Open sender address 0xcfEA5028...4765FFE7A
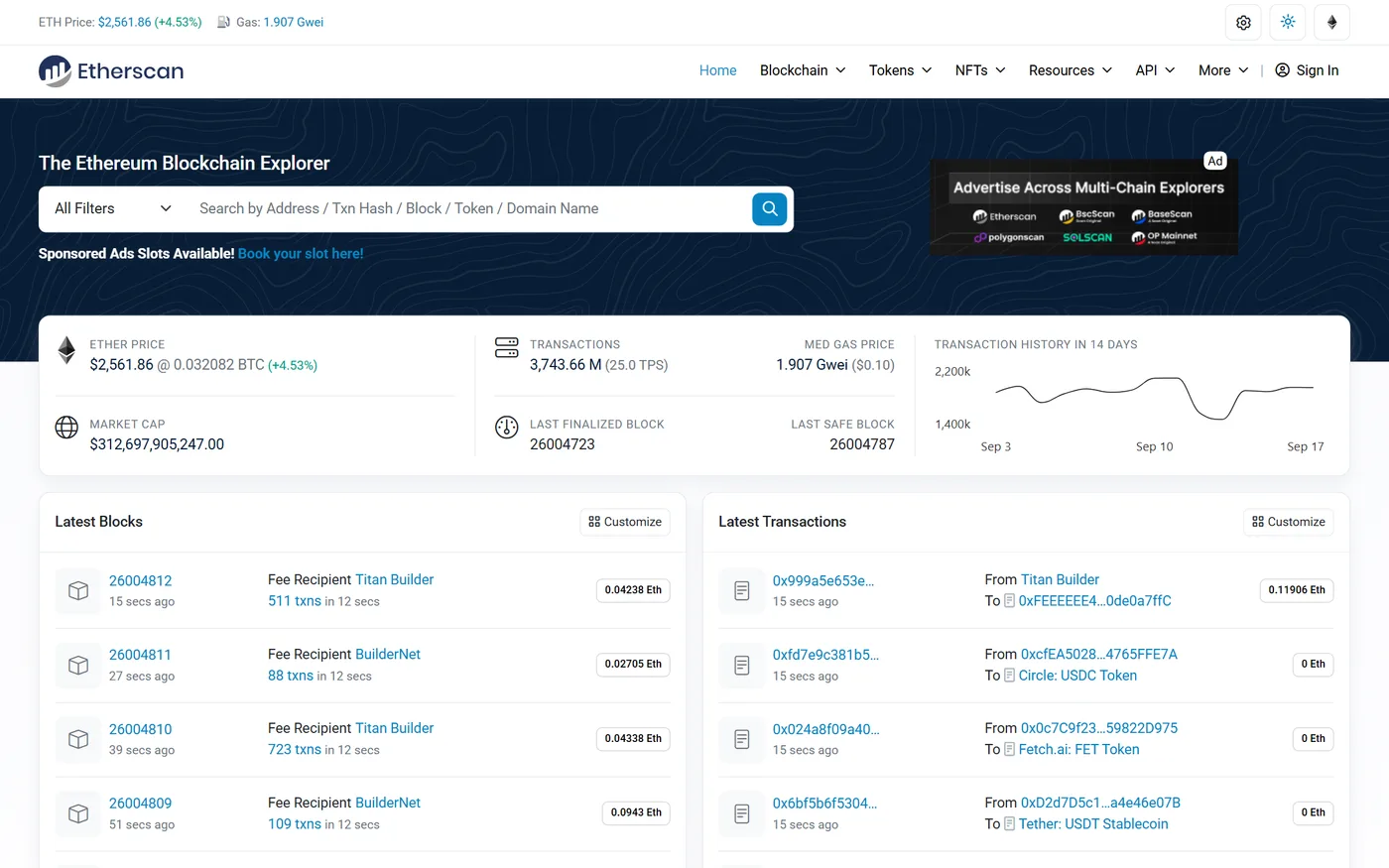 point(1099,655)
